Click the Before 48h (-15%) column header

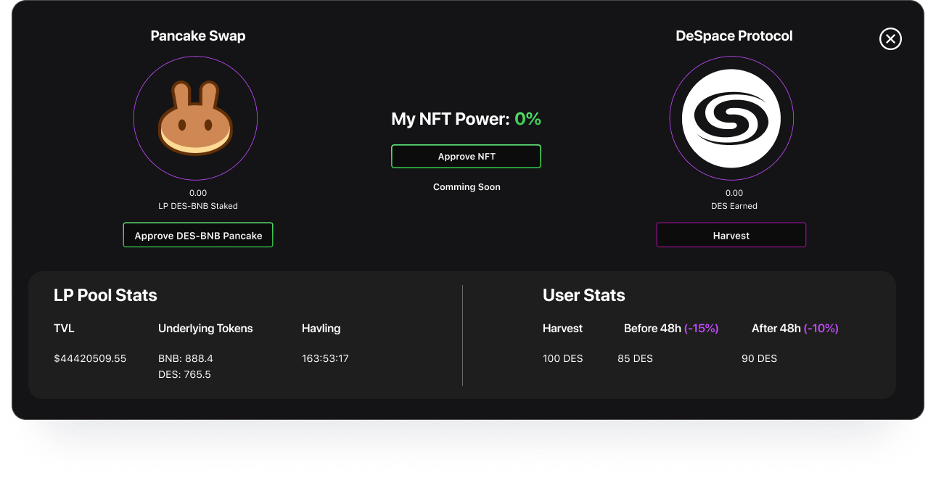point(670,328)
